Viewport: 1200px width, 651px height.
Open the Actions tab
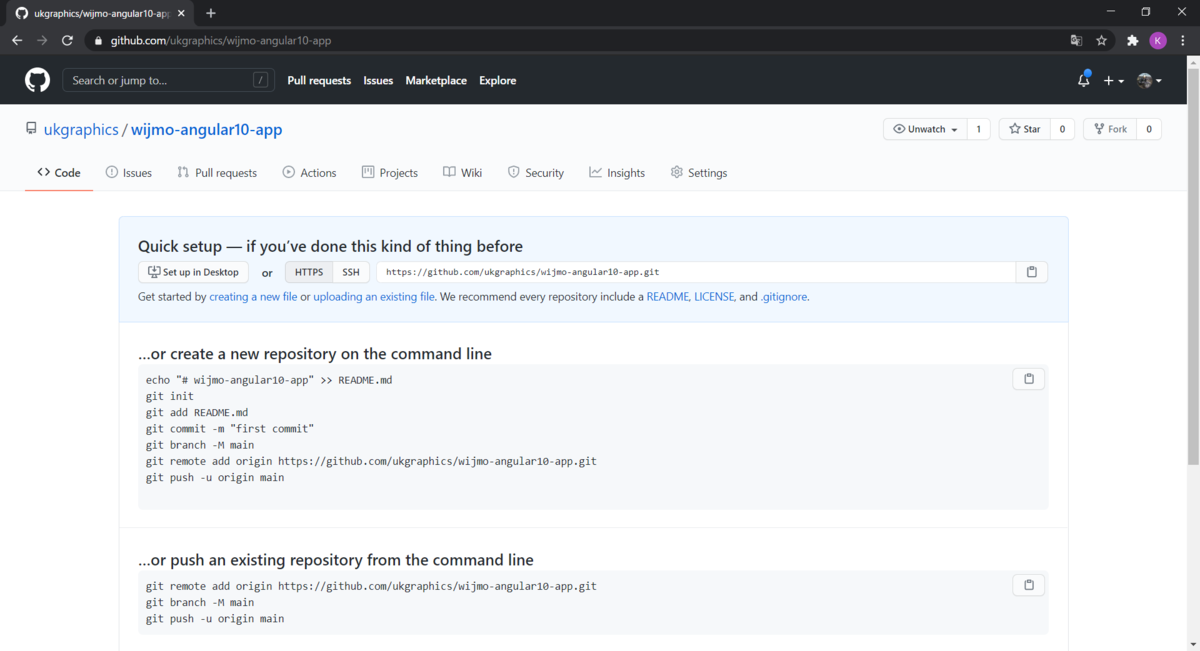pos(309,173)
